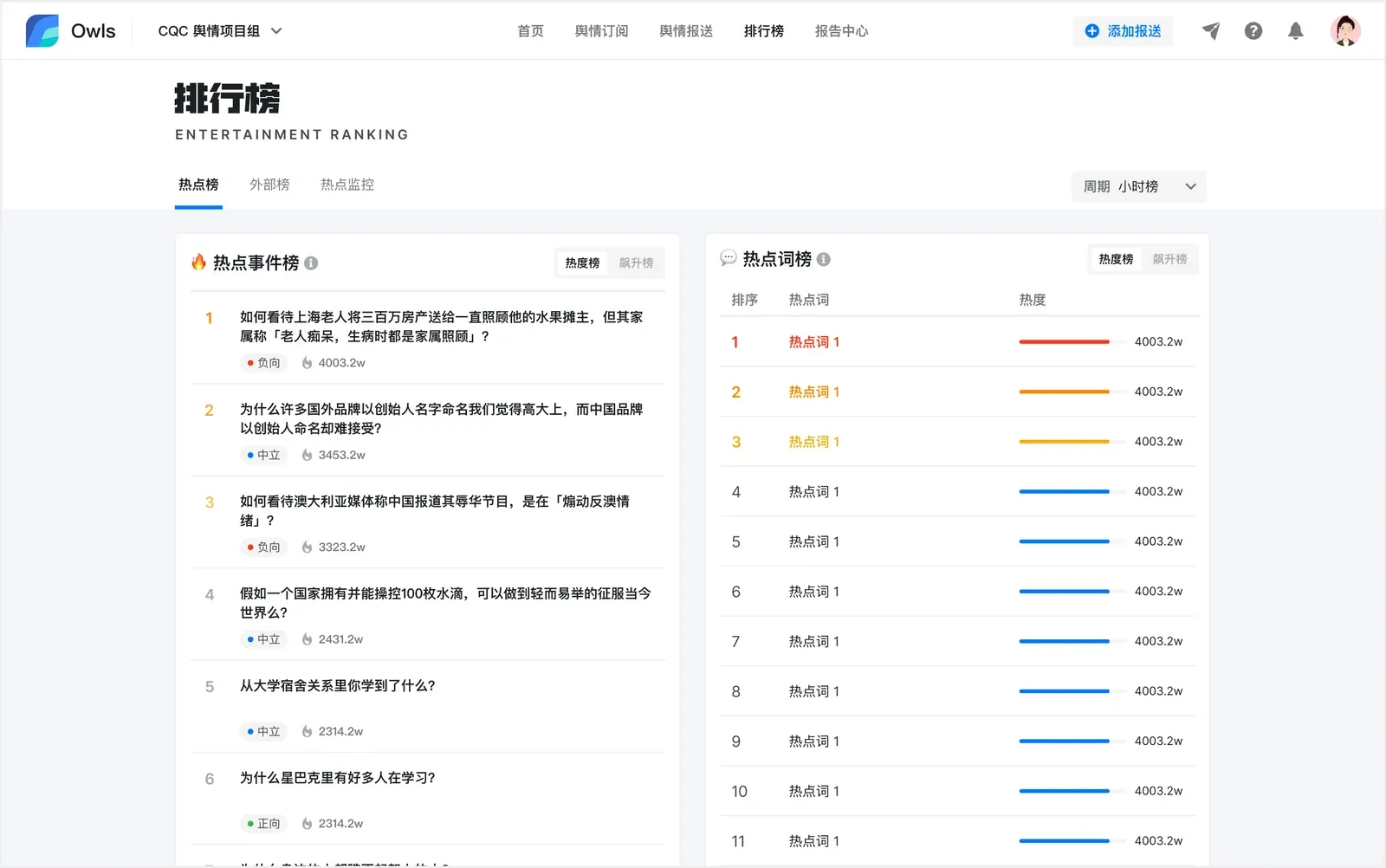Click the fire icon next to 热点事件榜
1386x868 pixels.
point(199,262)
